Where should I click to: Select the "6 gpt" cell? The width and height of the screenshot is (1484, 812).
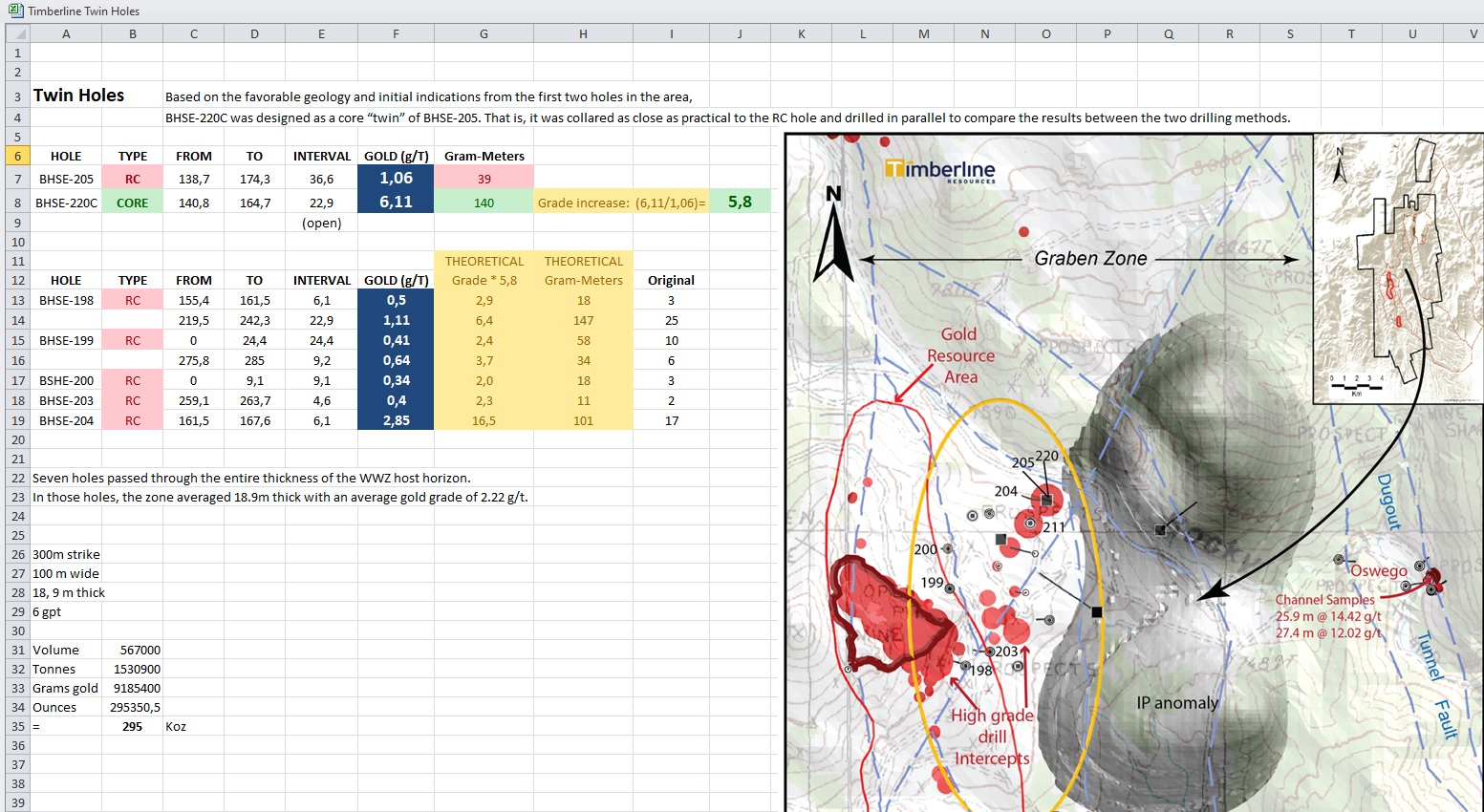click(66, 611)
